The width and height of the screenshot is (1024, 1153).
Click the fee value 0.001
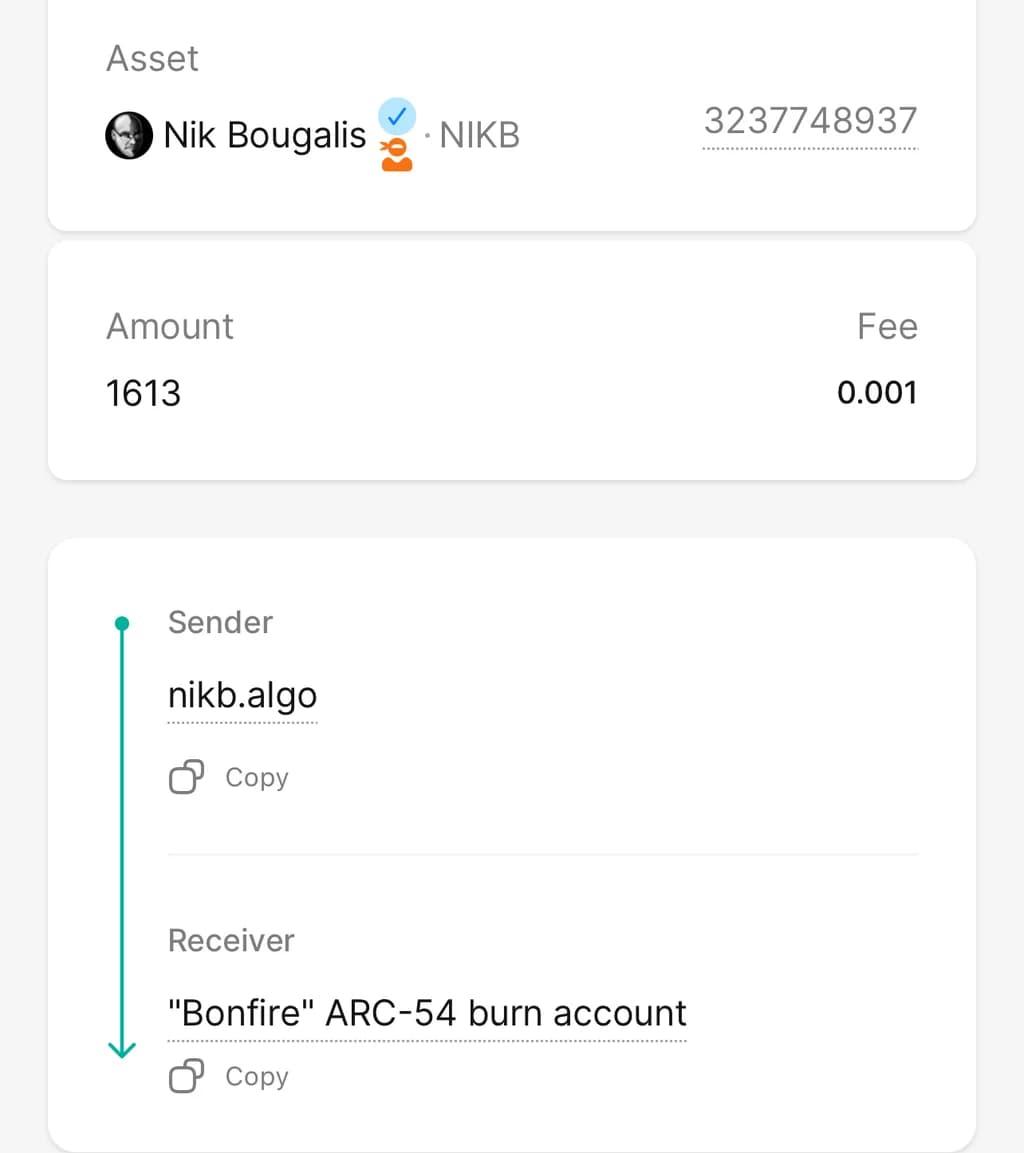click(877, 392)
